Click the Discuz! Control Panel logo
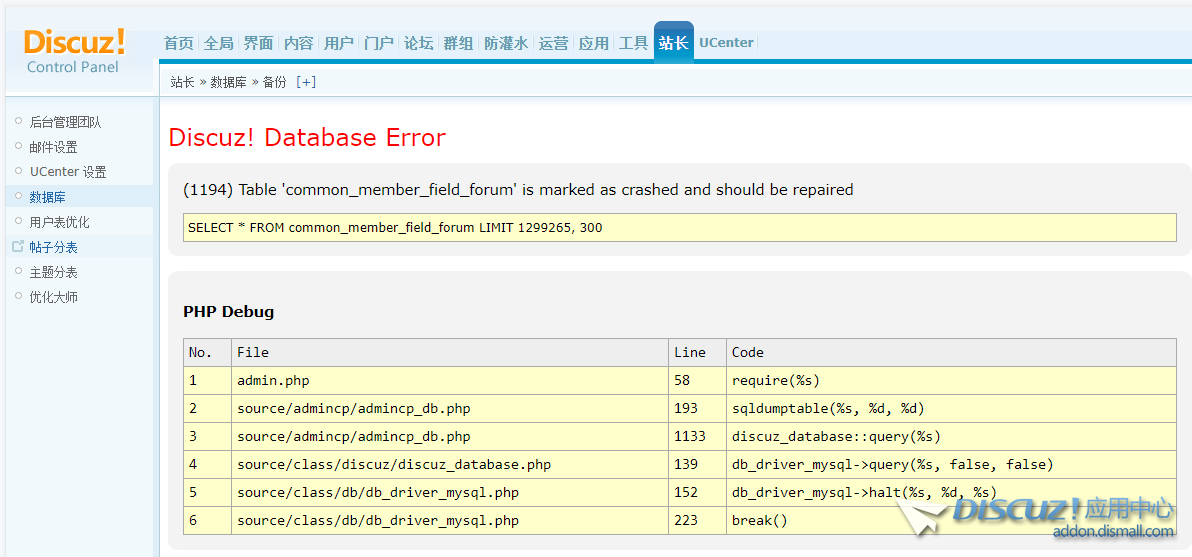The width and height of the screenshot is (1192, 557). [x=74, y=52]
